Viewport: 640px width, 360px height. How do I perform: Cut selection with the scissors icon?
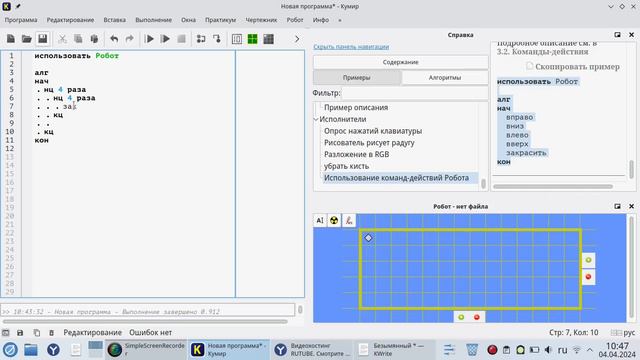pos(62,39)
